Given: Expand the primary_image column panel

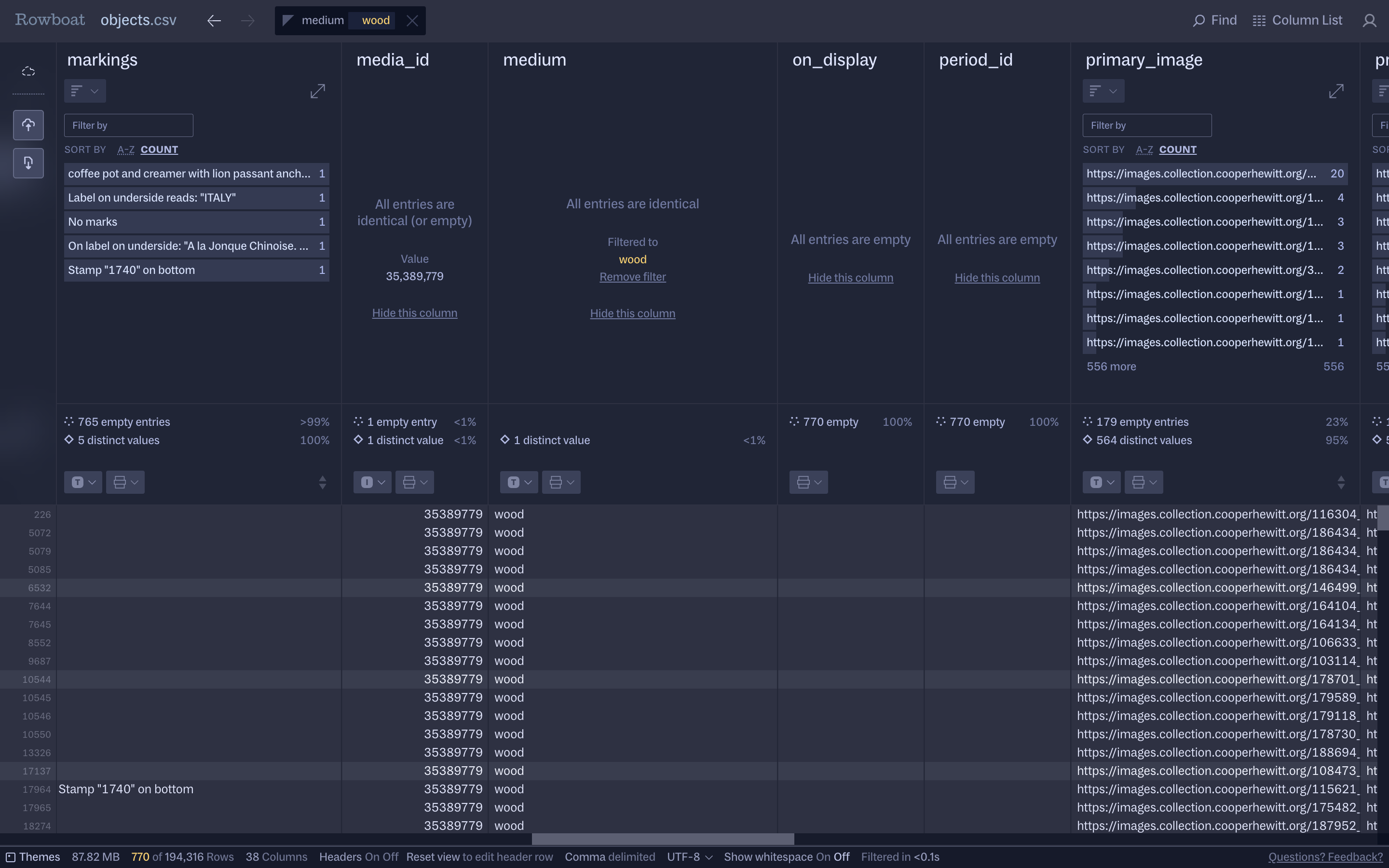Looking at the screenshot, I should (x=1335, y=91).
